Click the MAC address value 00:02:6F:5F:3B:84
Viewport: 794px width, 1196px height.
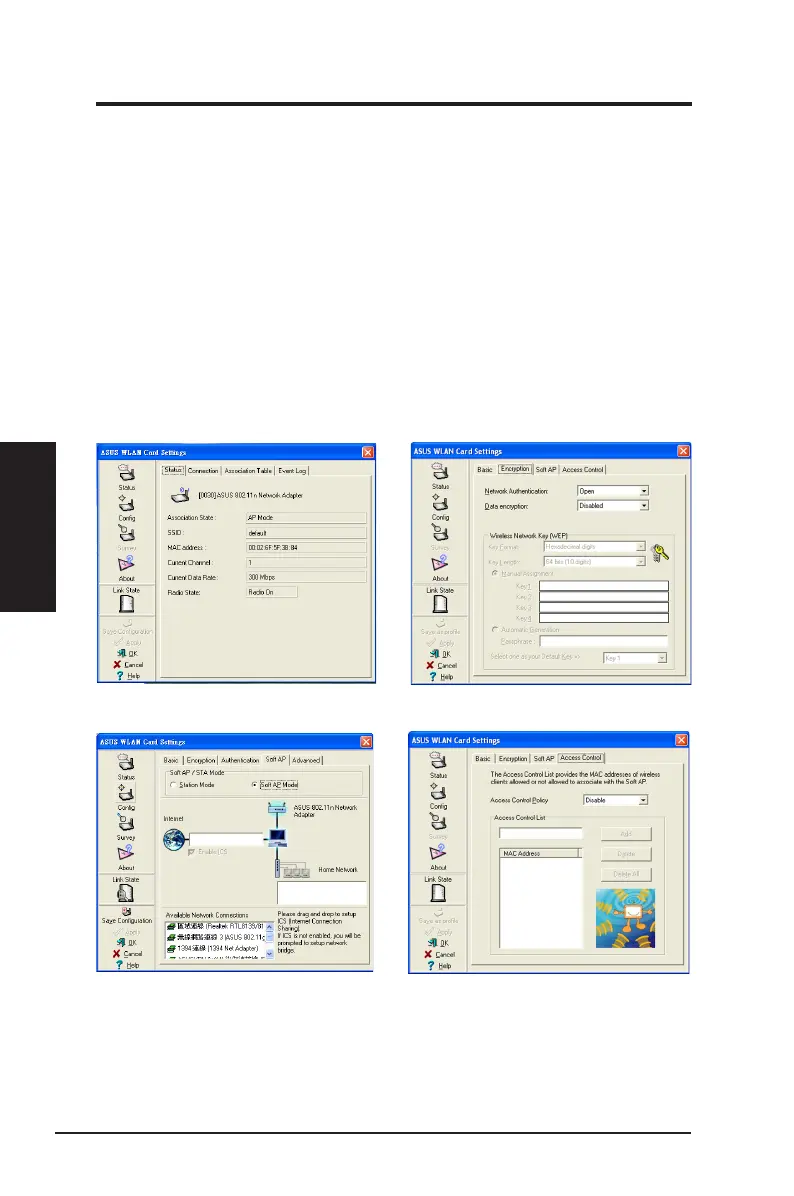(306, 548)
